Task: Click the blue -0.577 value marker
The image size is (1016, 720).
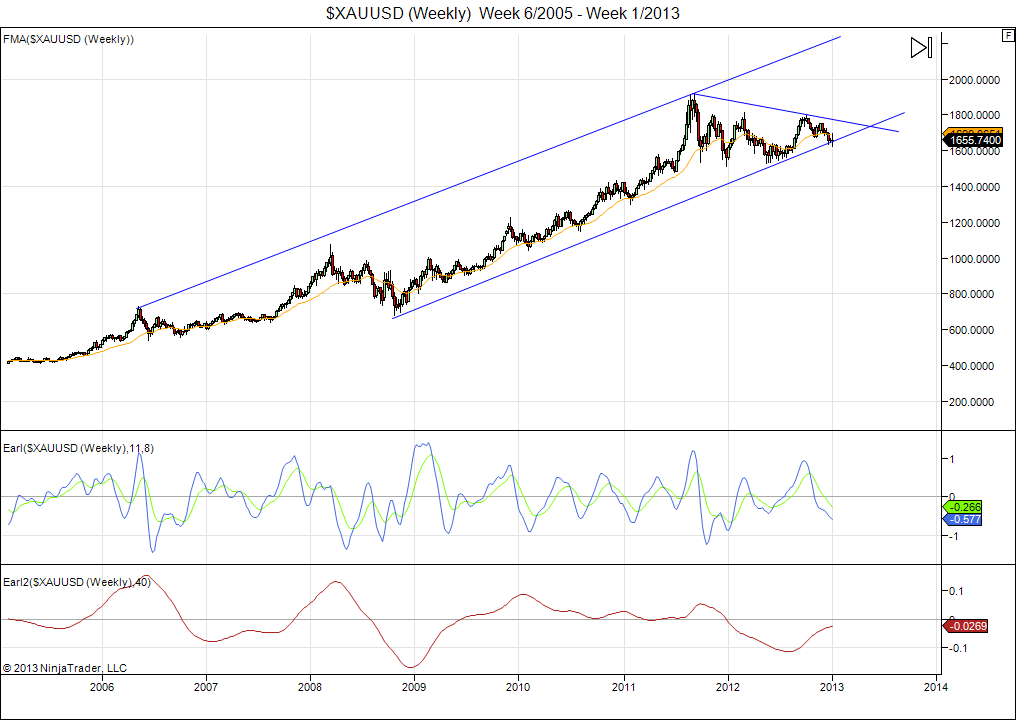Action: coord(967,520)
